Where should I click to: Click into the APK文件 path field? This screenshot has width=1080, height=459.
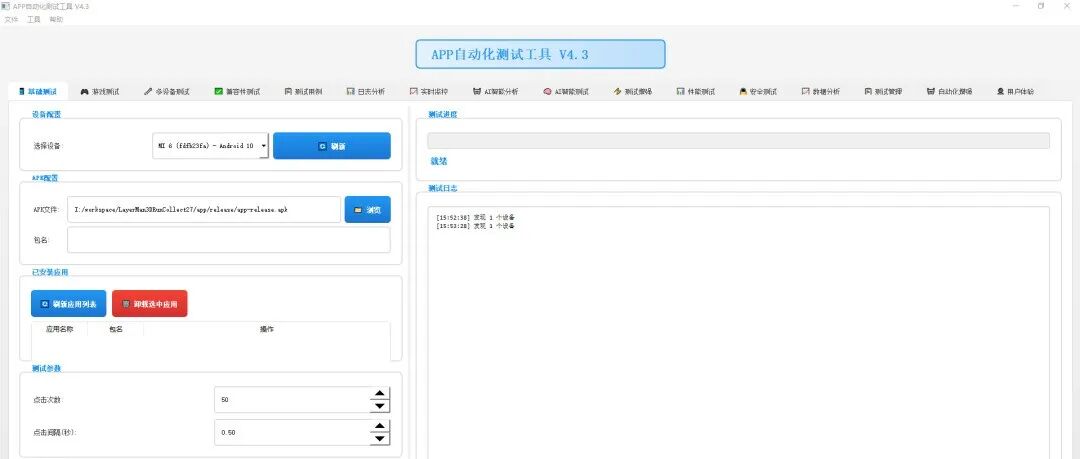pyautogui.click(x=204, y=210)
